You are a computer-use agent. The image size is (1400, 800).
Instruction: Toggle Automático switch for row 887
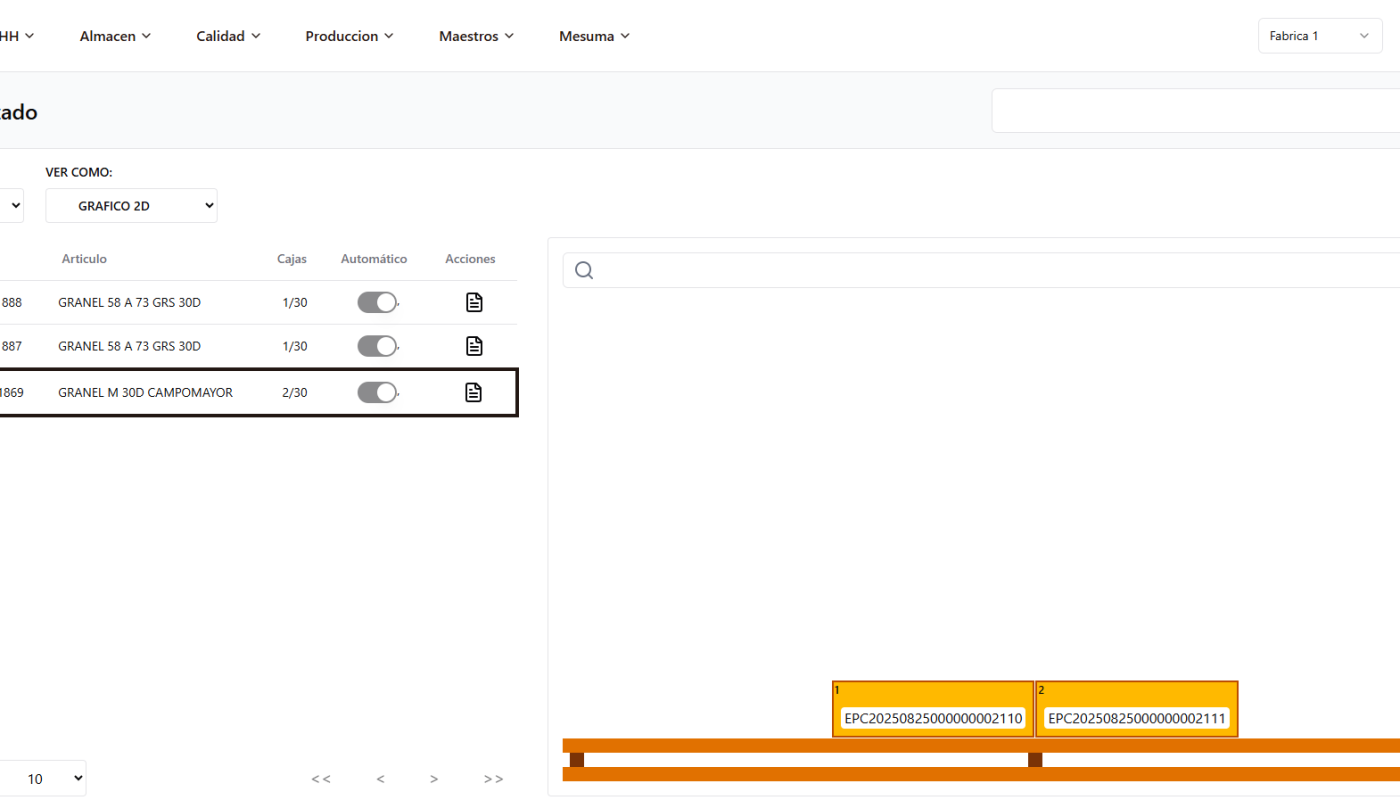click(x=378, y=346)
